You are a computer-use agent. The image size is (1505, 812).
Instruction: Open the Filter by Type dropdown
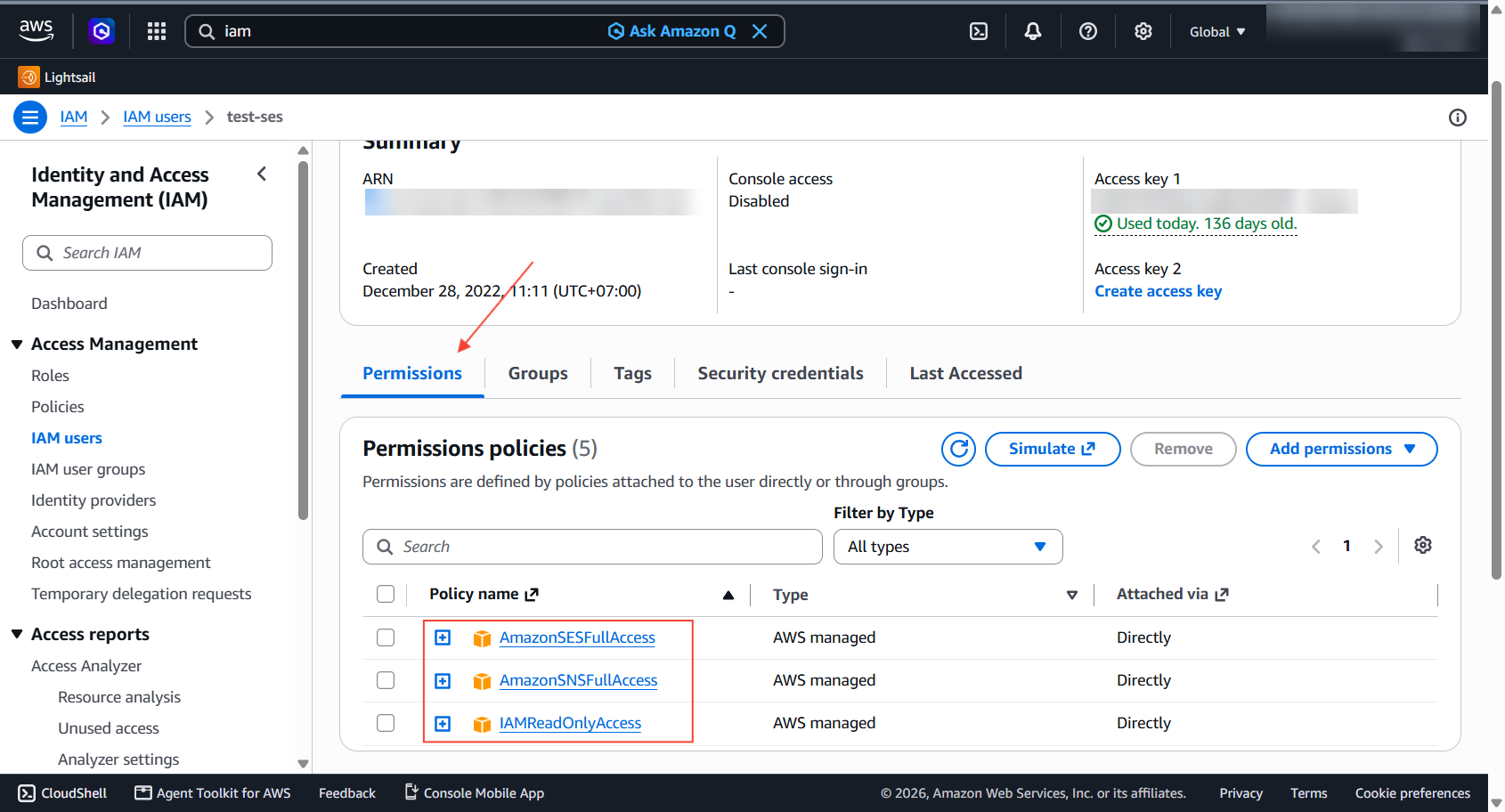tap(948, 547)
